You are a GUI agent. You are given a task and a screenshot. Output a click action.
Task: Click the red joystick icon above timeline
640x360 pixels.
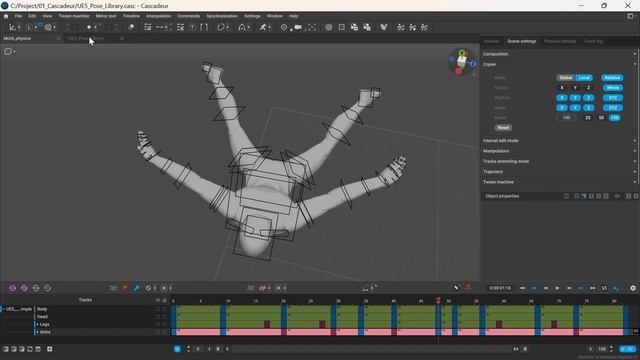point(468,288)
